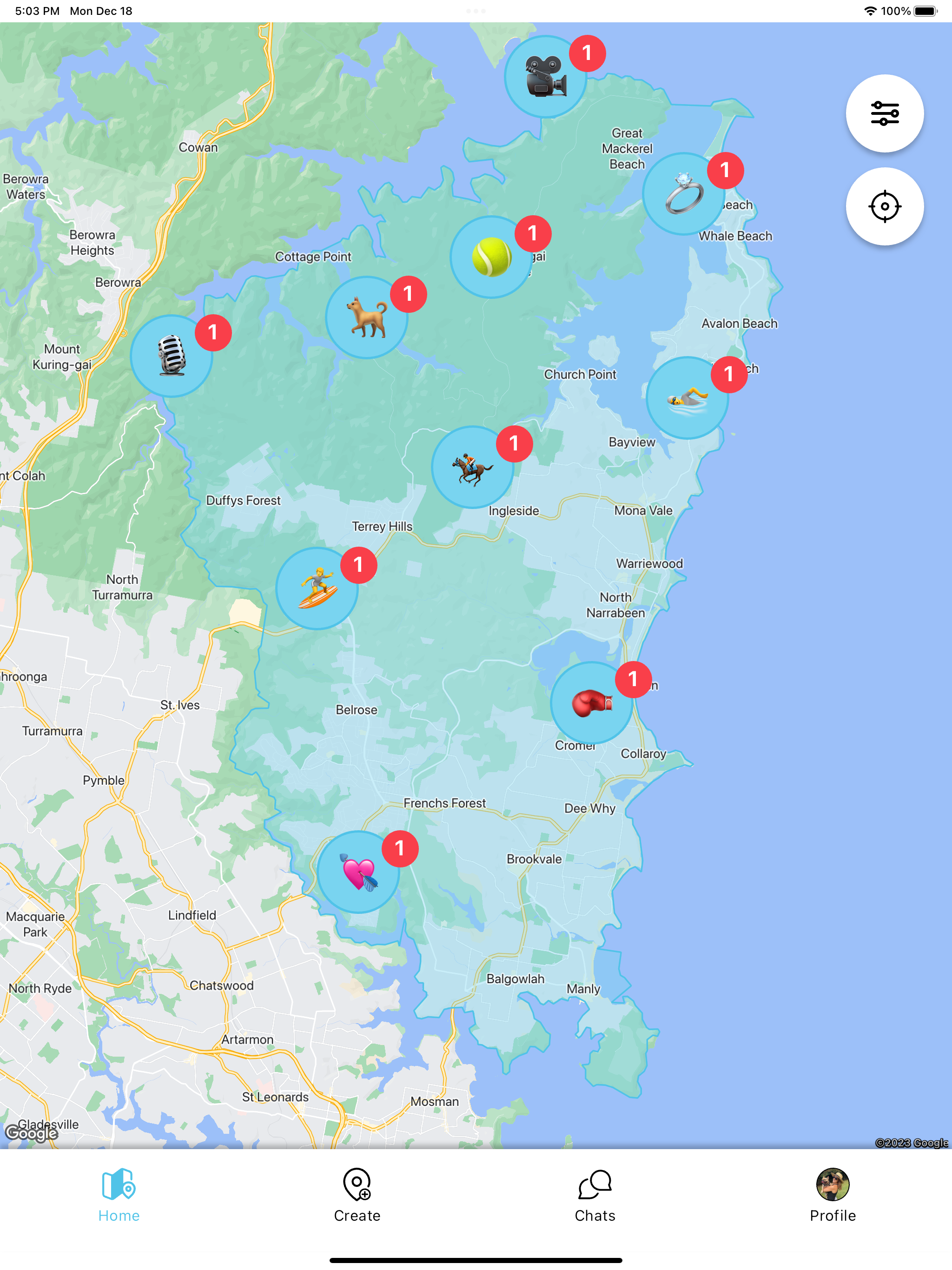
Task: Click the Mona Vale map label
Action: (x=643, y=510)
